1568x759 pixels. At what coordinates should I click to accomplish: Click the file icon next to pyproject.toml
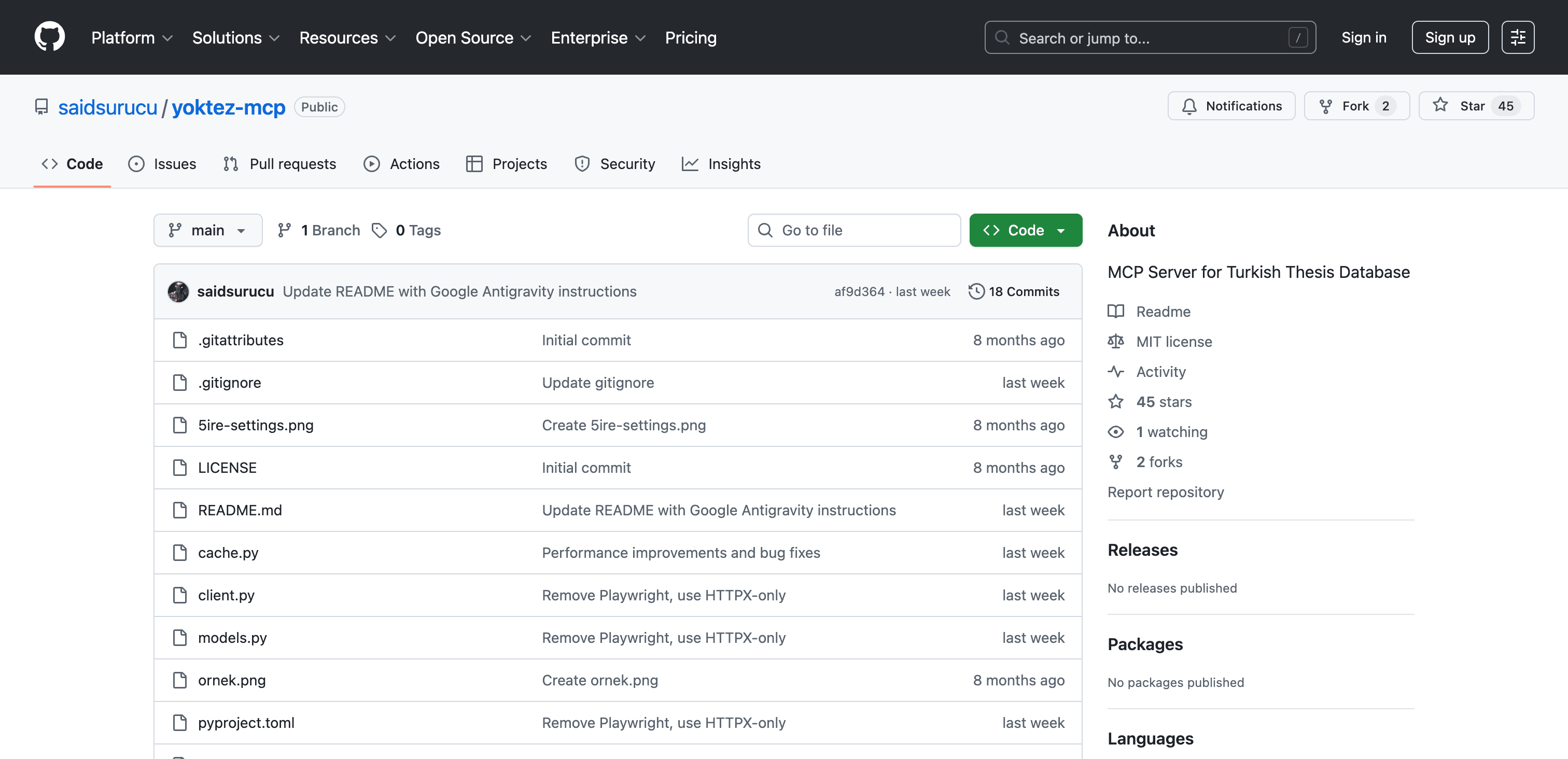(179, 723)
